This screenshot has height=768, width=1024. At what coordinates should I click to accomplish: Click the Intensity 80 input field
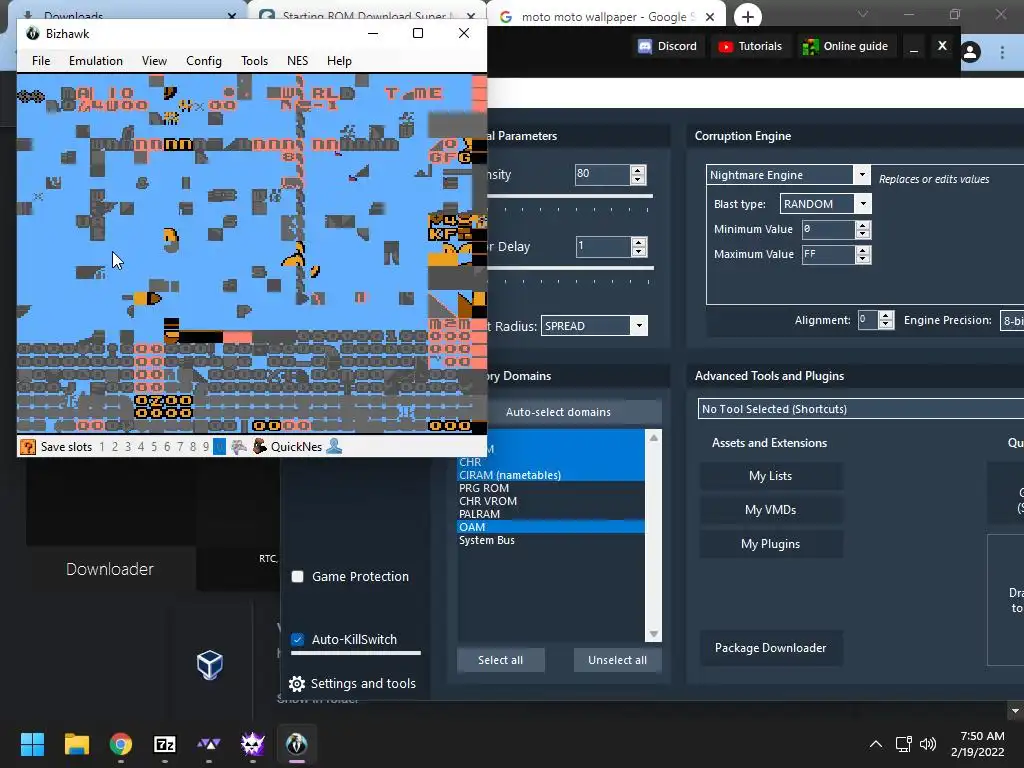(602, 174)
